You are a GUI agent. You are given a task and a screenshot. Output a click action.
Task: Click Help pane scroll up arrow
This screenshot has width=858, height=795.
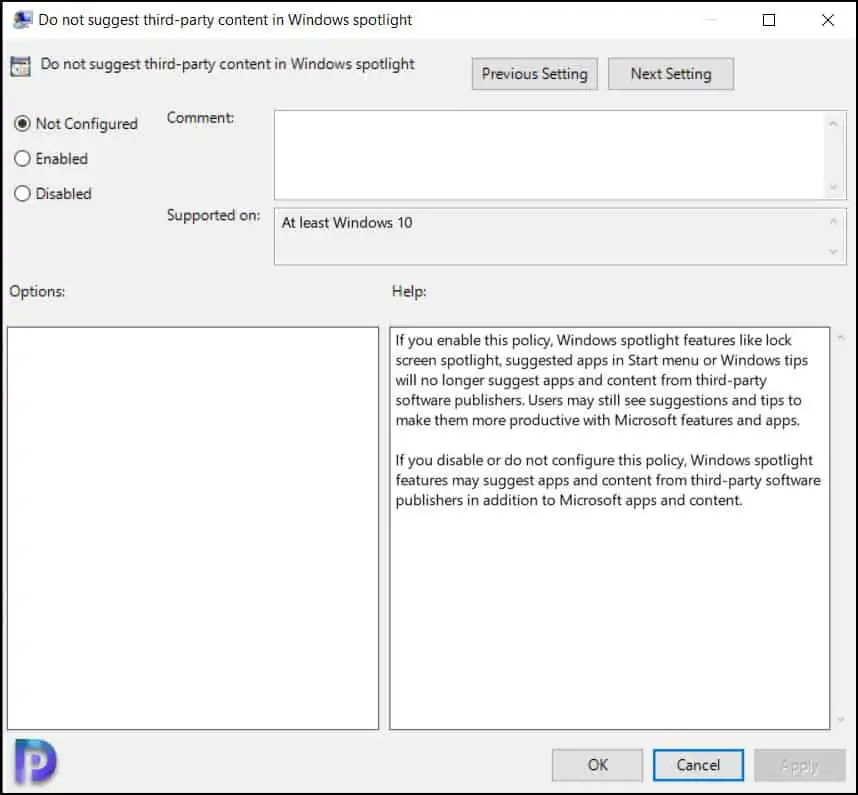[841, 338]
